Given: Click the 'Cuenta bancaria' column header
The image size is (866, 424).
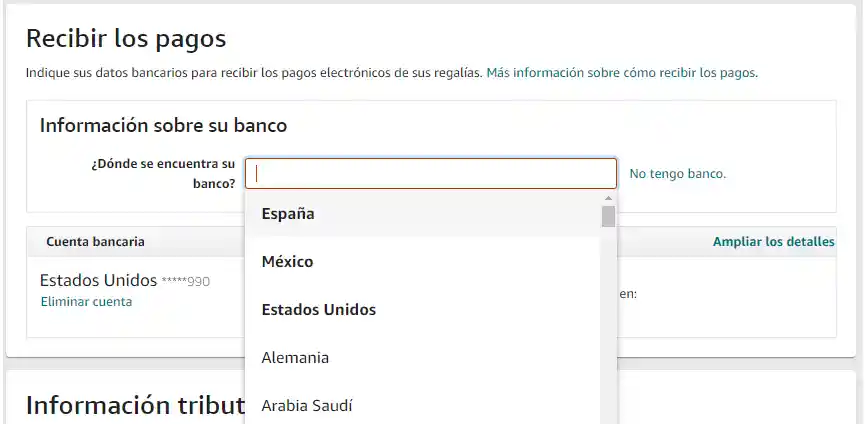Looking at the screenshot, I should (x=95, y=242).
